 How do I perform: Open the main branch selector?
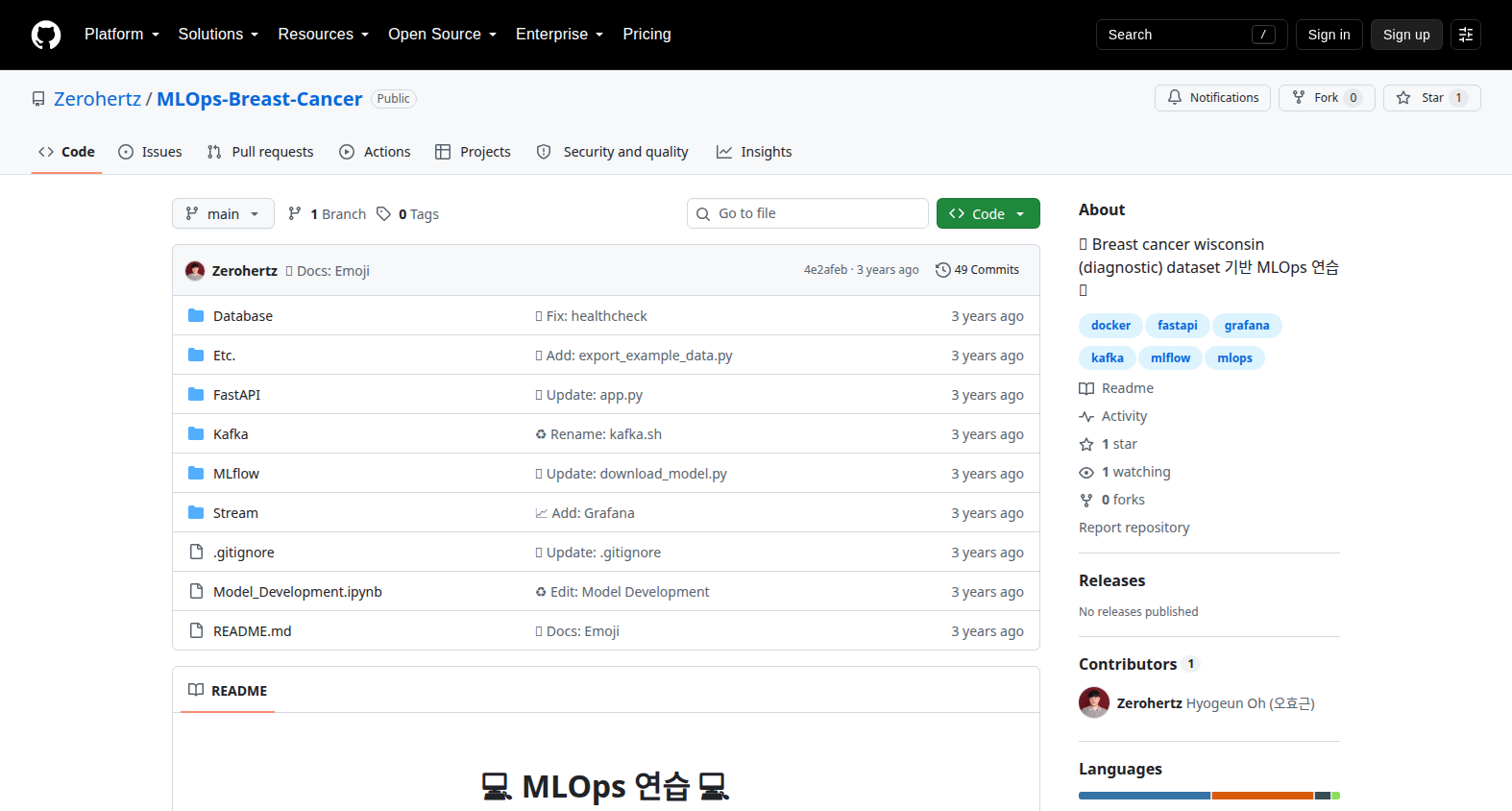(x=223, y=213)
